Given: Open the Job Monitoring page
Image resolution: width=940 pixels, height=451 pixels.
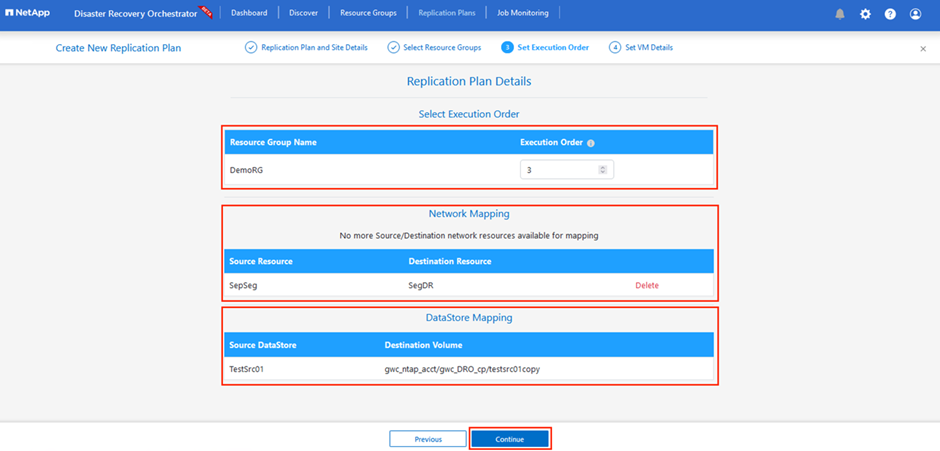Looking at the screenshot, I should [x=523, y=13].
